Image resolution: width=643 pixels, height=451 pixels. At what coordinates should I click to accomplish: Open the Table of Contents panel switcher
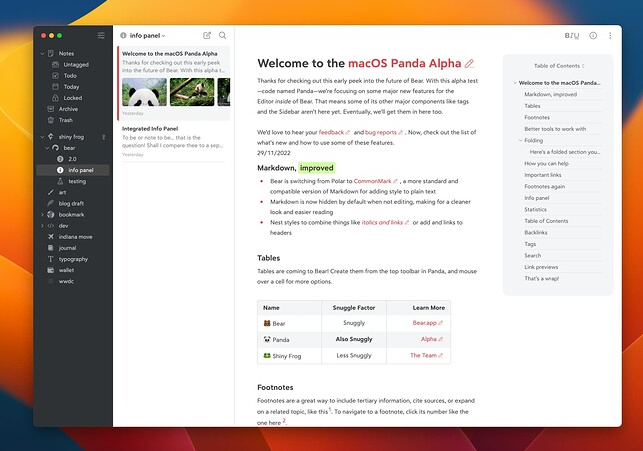559,66
